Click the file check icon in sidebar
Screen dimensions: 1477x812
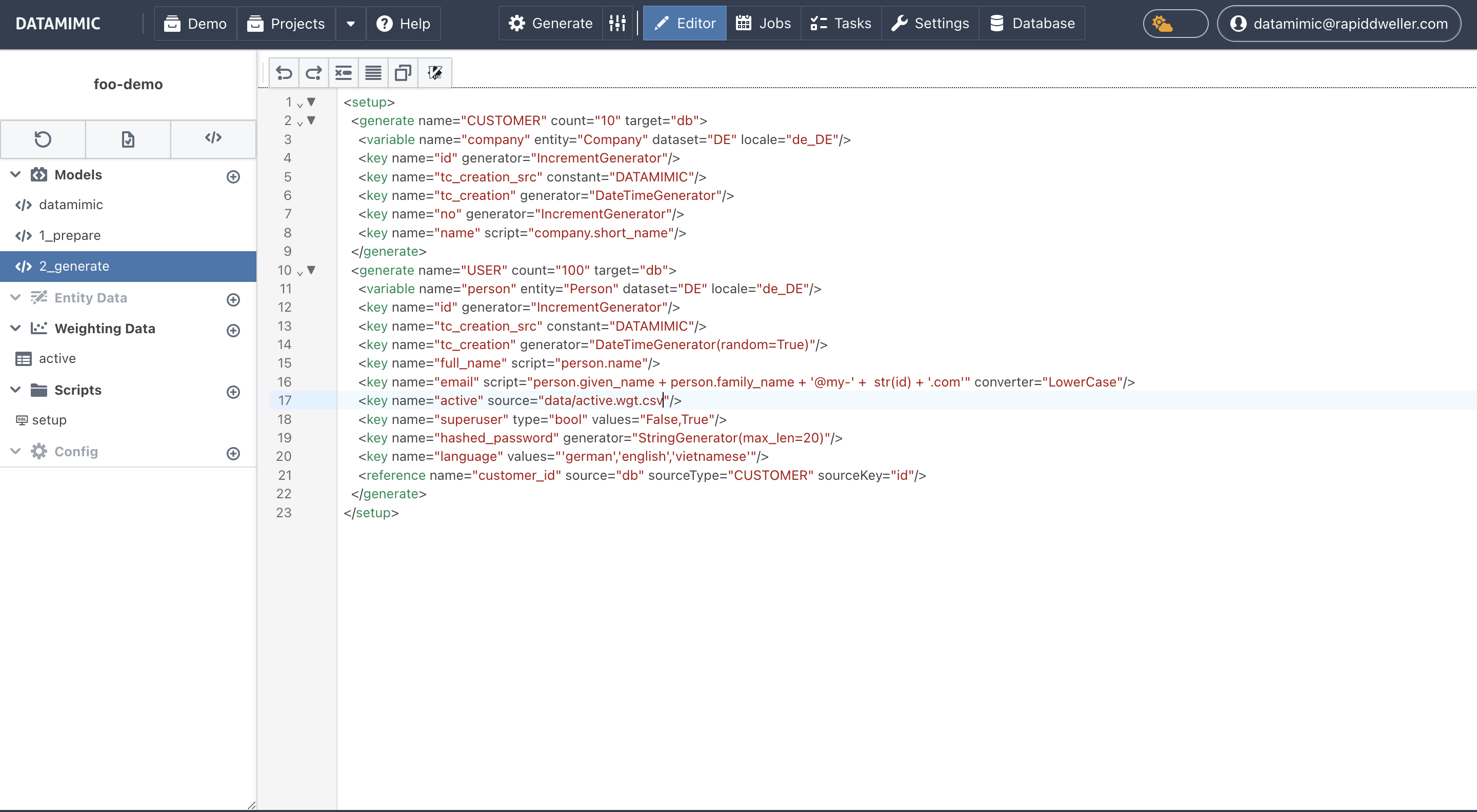[x=128, y=139]
